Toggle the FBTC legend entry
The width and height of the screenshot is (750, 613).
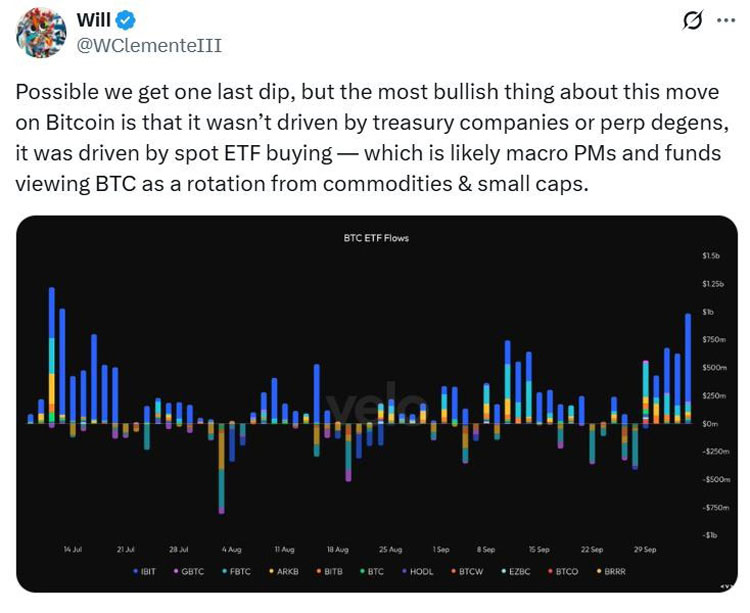[x=239, y=571]
